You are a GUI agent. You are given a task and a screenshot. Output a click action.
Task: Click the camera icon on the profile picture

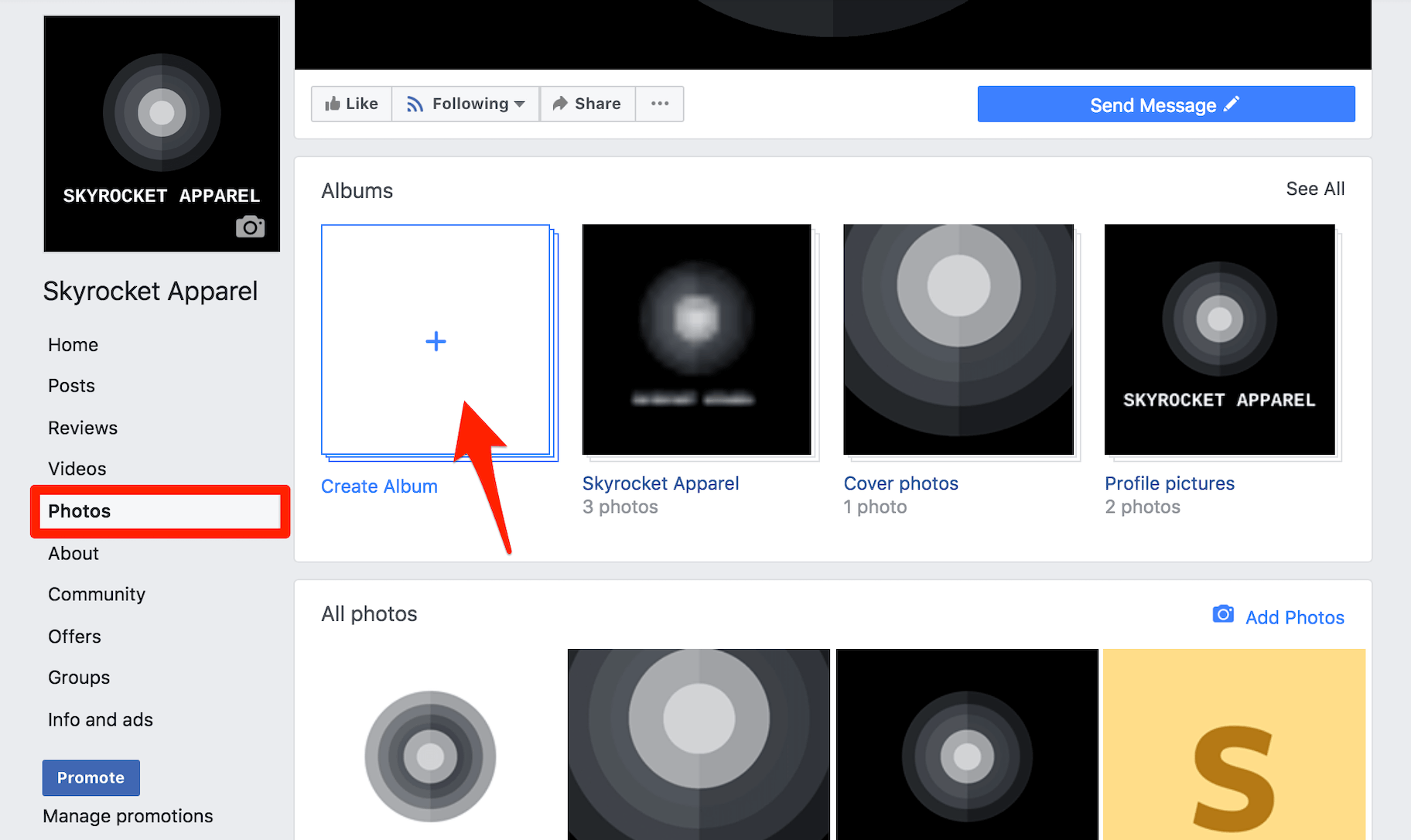250,227
